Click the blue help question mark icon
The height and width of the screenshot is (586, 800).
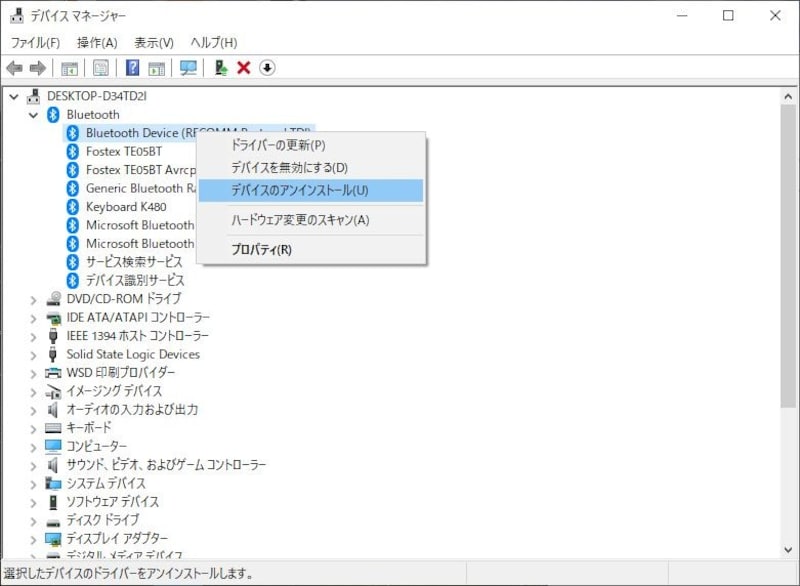[x=132, y=68]
